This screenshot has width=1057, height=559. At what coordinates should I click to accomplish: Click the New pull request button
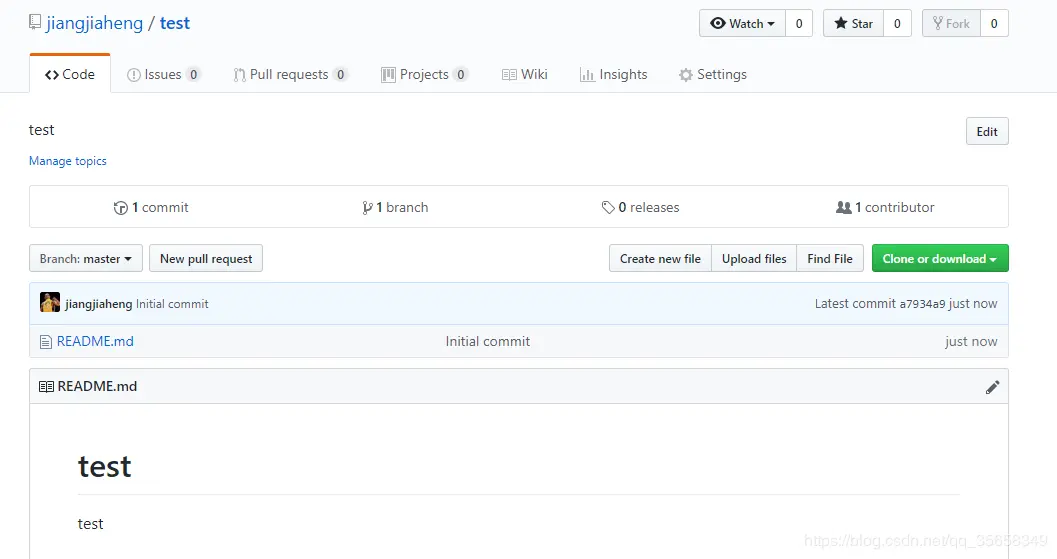tap(206, 258)
